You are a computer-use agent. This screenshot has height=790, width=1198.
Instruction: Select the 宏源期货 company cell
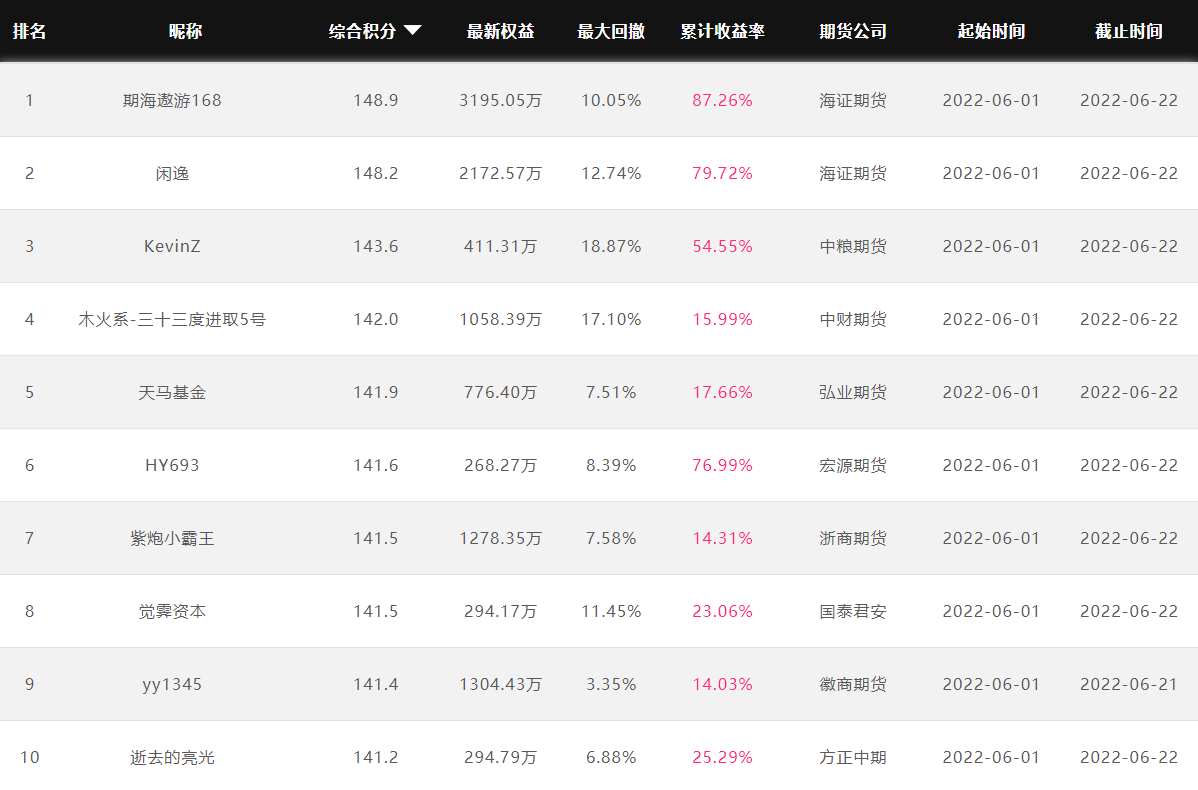pyautogui.click(x=853, y=465)
